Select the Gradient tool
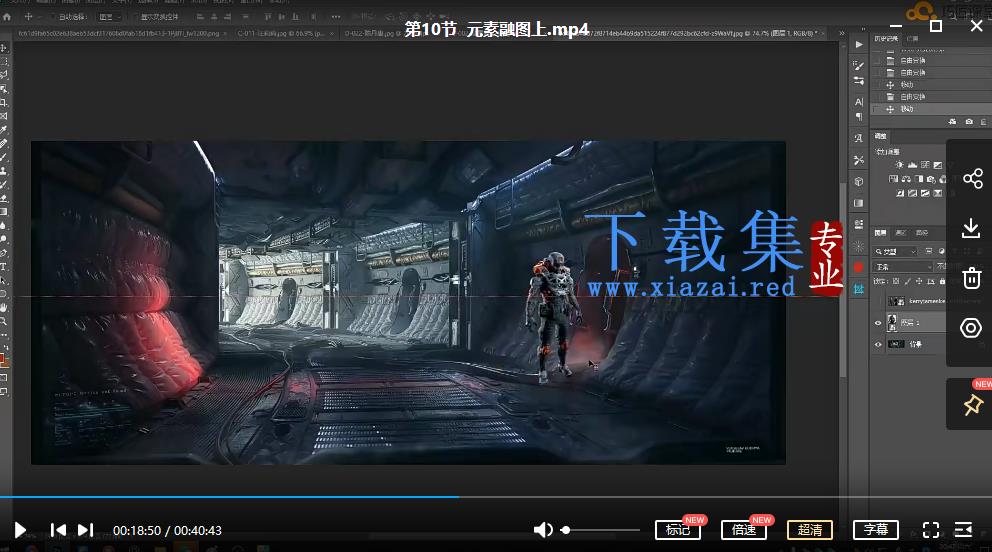The image size is (992, 552). coord(4,212)
